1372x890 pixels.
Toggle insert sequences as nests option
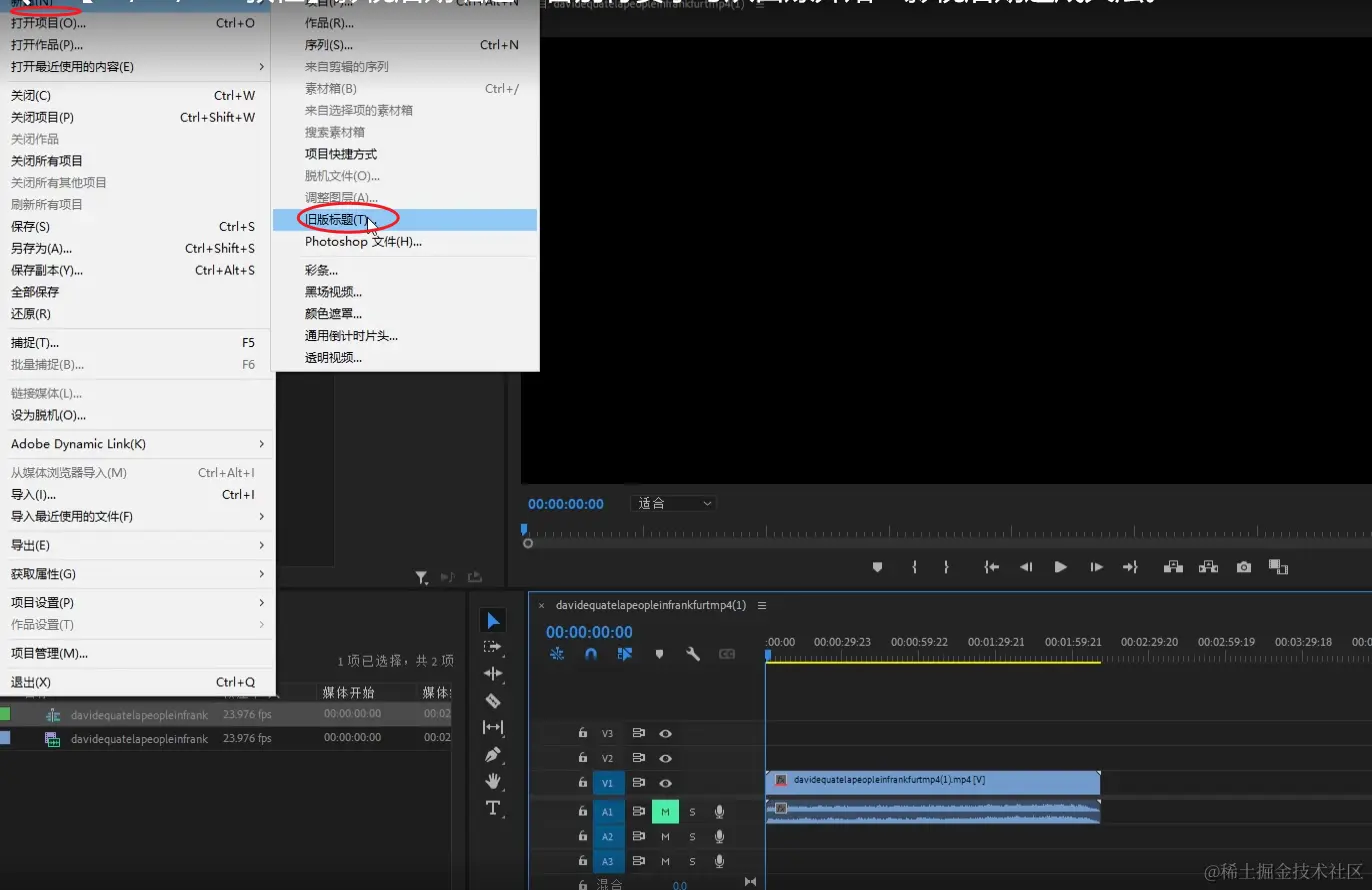pos(557,654)
